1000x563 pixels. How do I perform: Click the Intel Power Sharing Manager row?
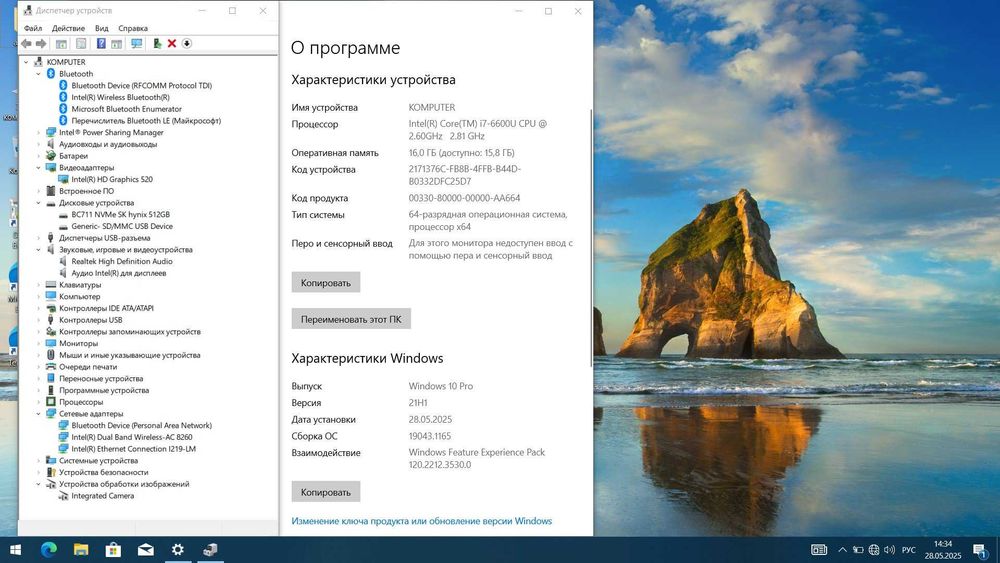(111, 133)
